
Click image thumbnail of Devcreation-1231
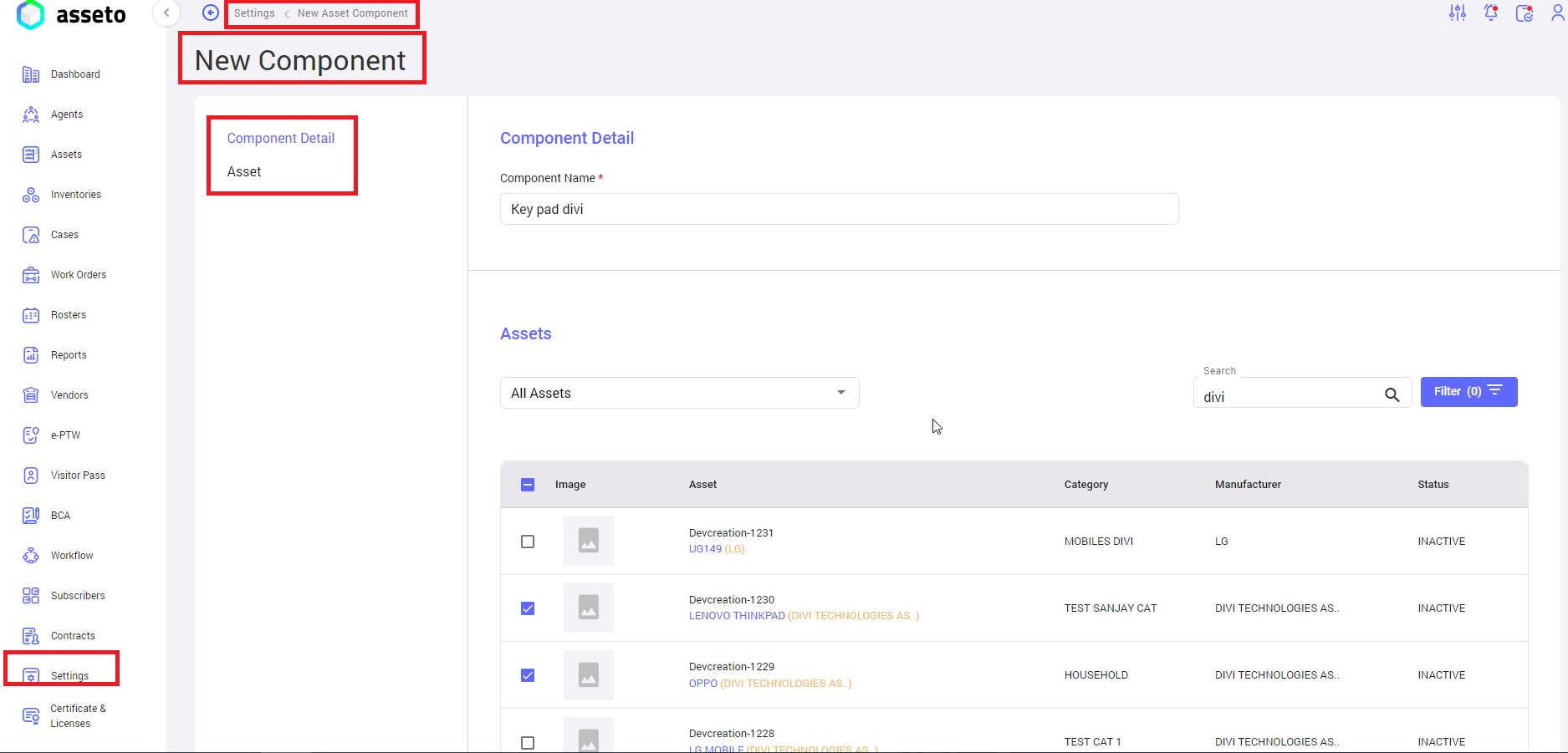(x=589, y=541)
